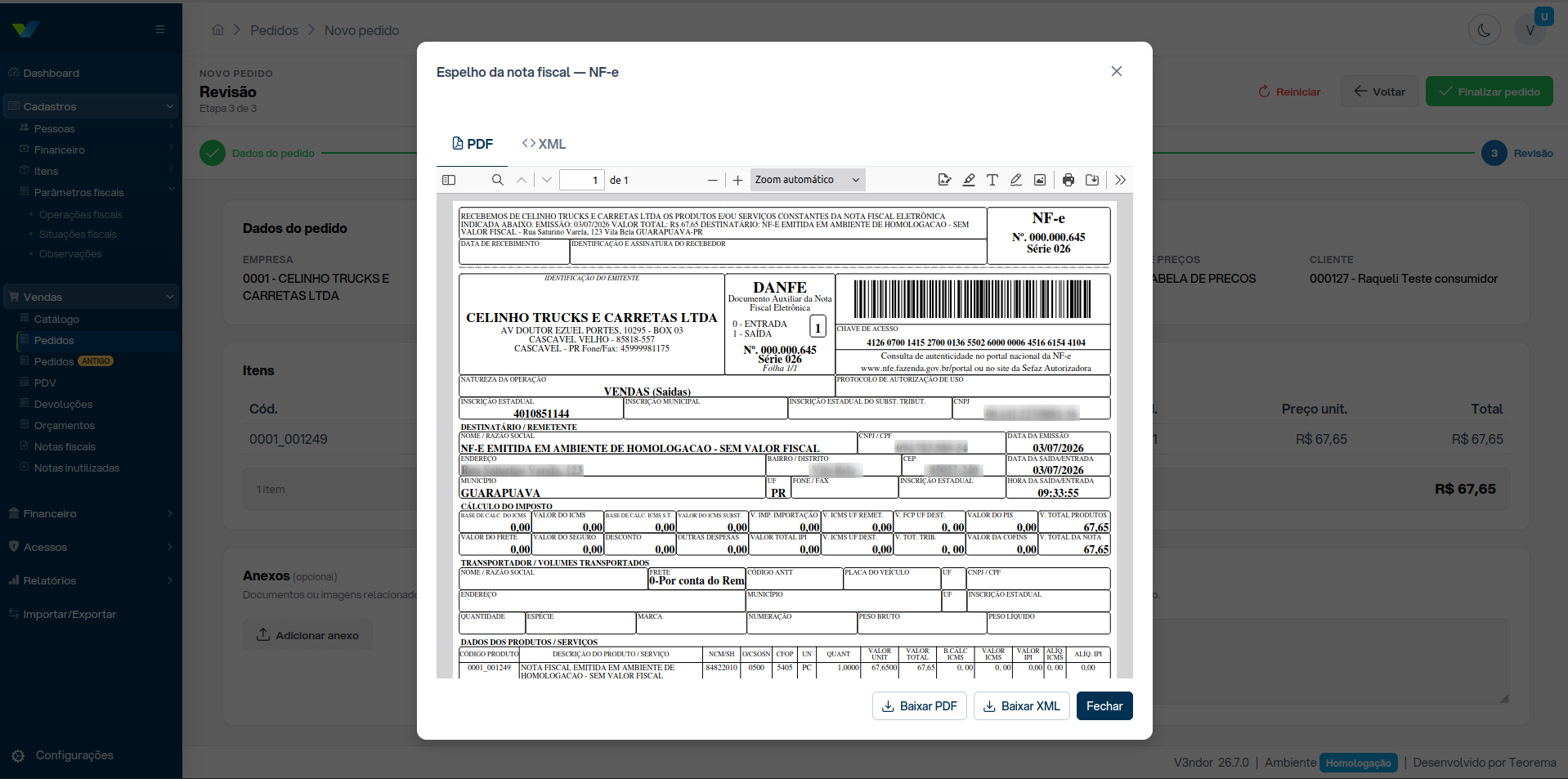Click the Fechar button

(x=1104, y=706)
